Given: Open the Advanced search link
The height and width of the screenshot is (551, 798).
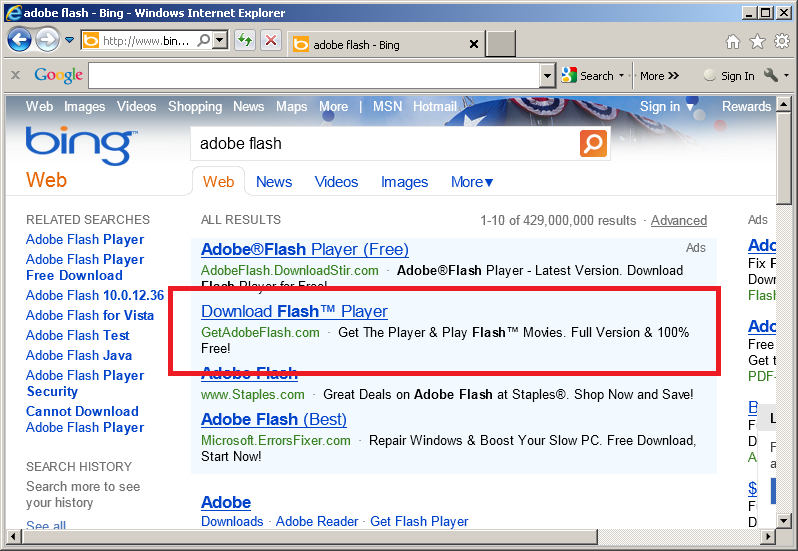Looking at the screenshot, I should [x=678, y=220].
